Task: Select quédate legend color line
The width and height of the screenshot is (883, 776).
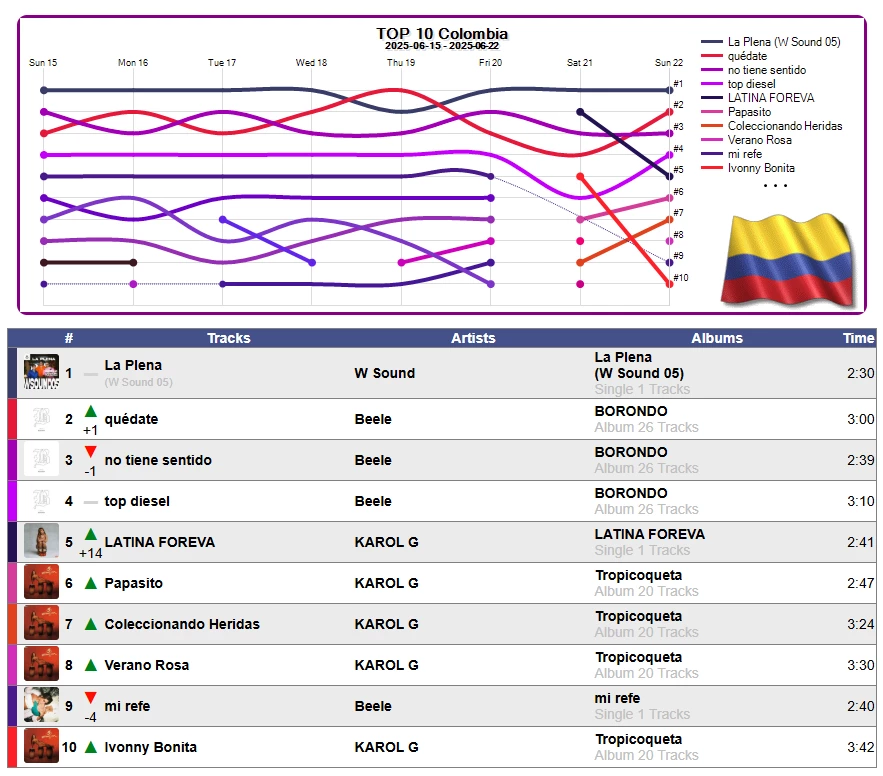Action: (712, 56)
